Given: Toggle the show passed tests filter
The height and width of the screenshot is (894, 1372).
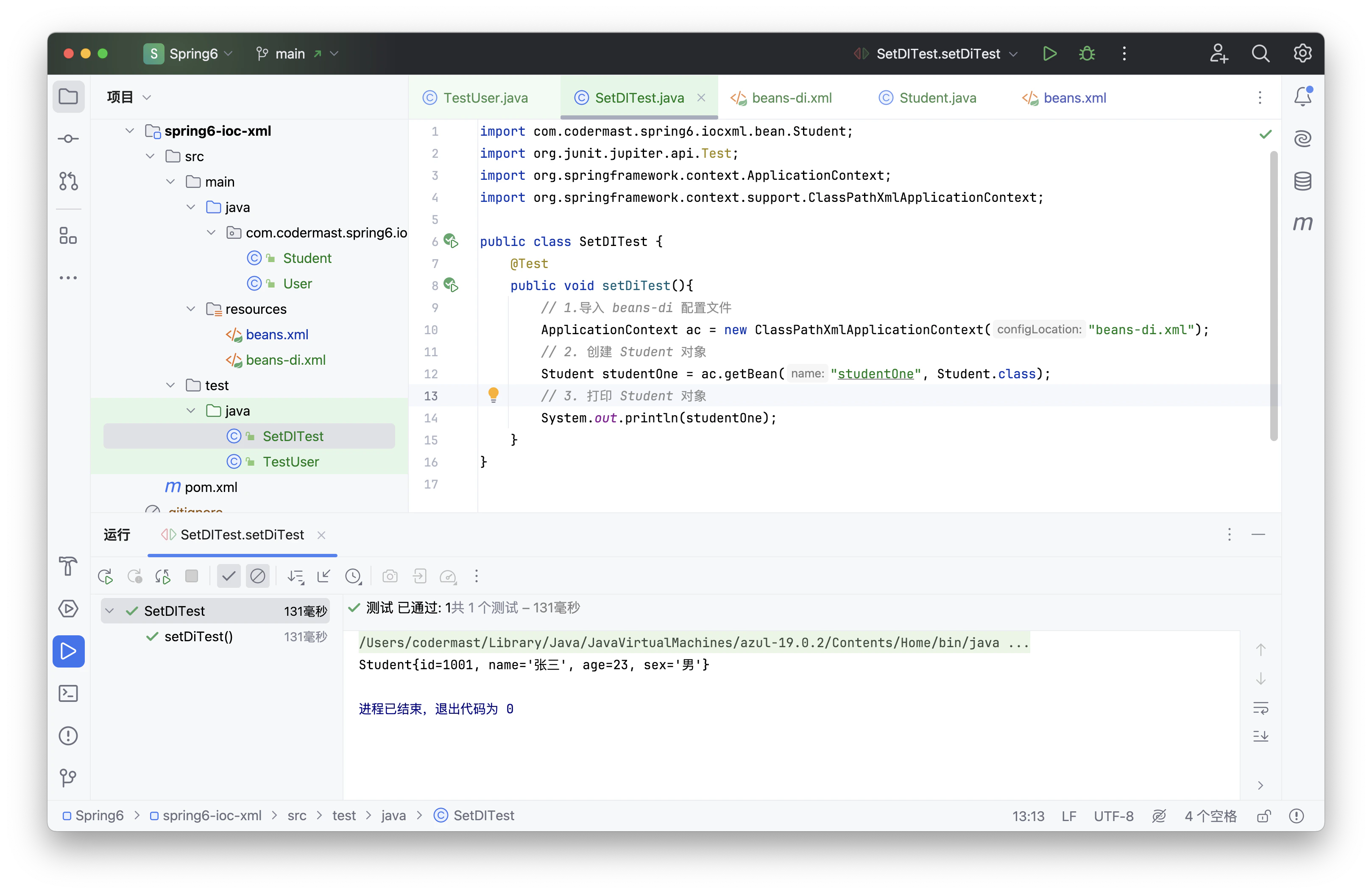Looking at the screenshot, I should [228, 576].
